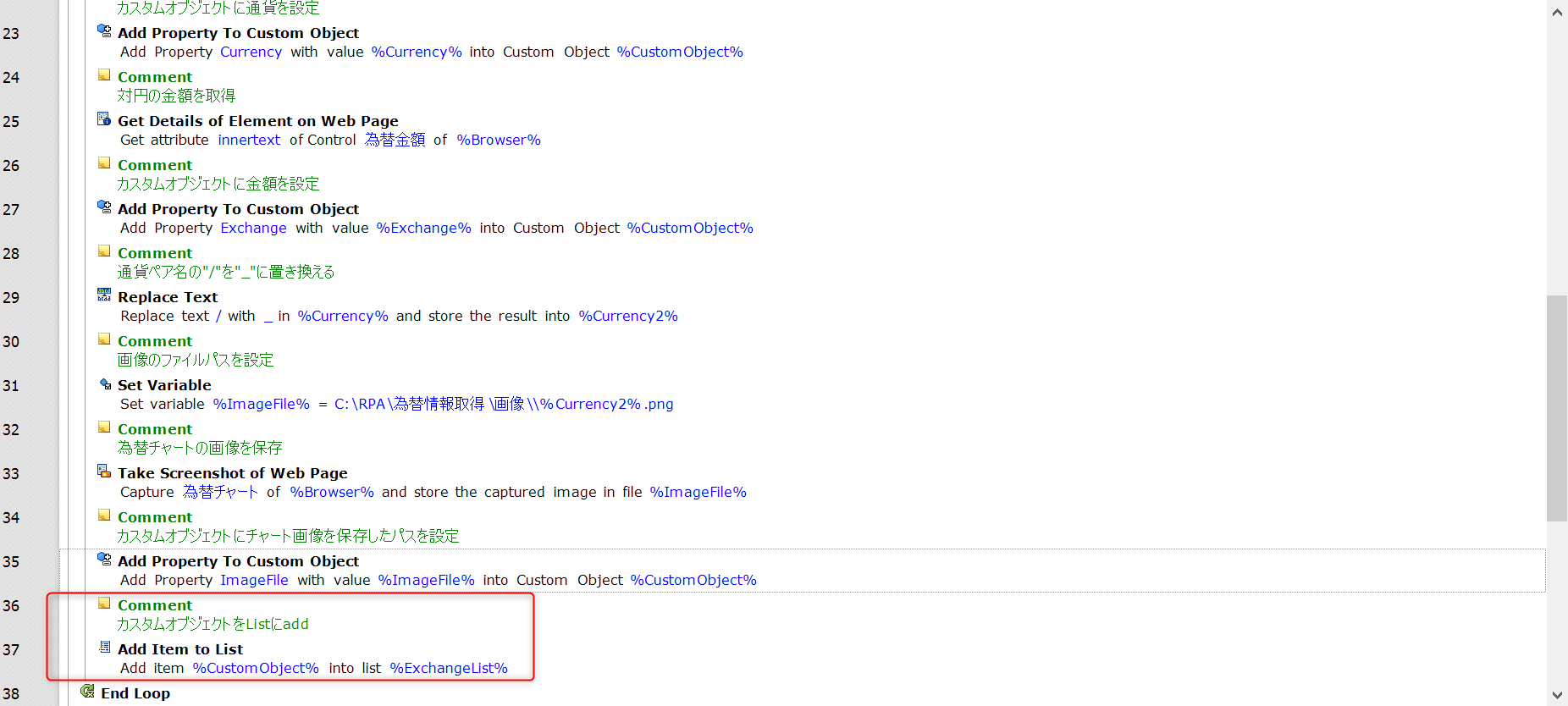Select comment text 対円の金額を取得
This screenshot has height=706, width=1568.
tap(176, 96)
